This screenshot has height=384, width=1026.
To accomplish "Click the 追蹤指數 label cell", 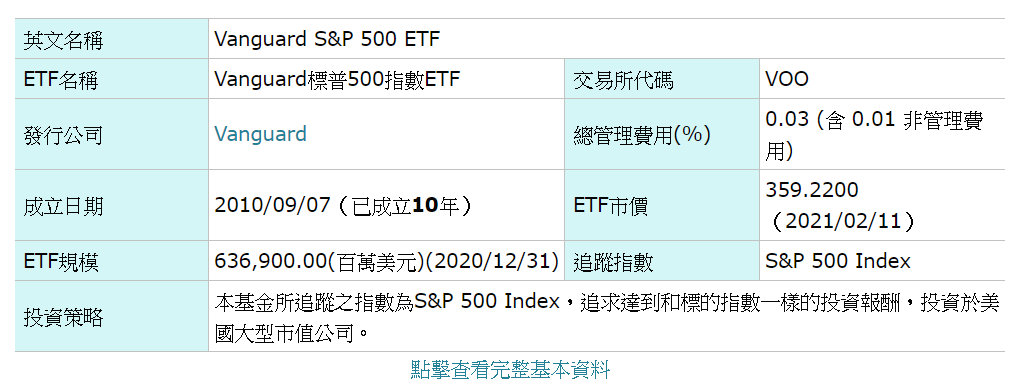I will [662, 261].
